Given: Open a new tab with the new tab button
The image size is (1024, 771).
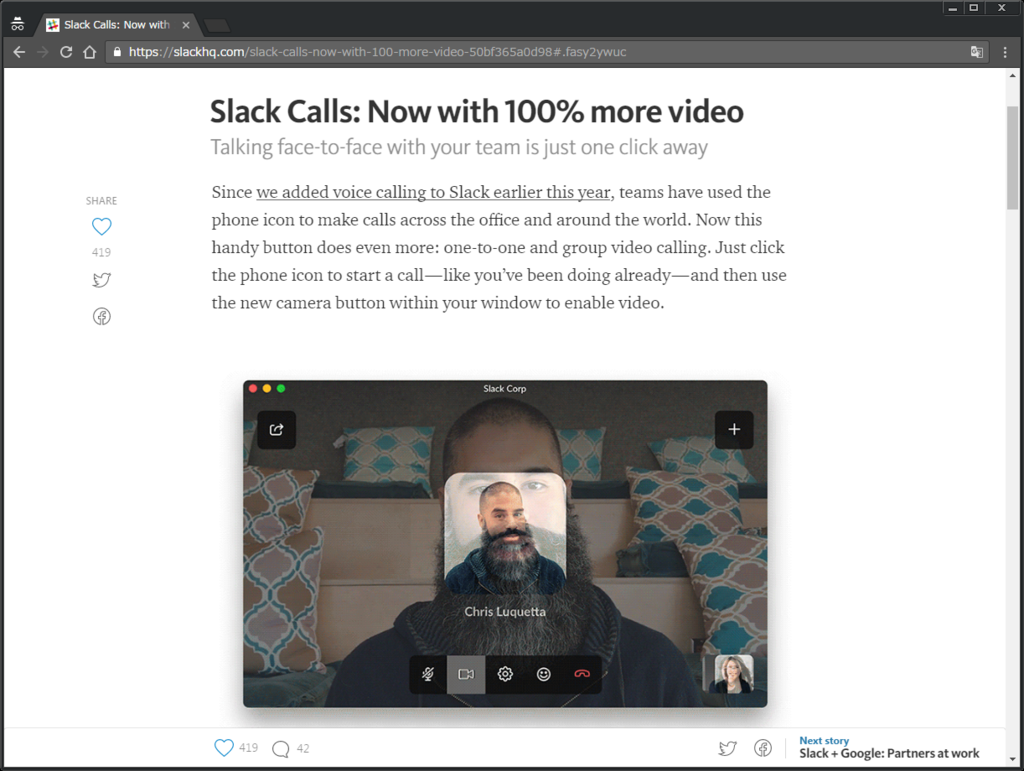Looking at the screenshot, I should [217, 25].
